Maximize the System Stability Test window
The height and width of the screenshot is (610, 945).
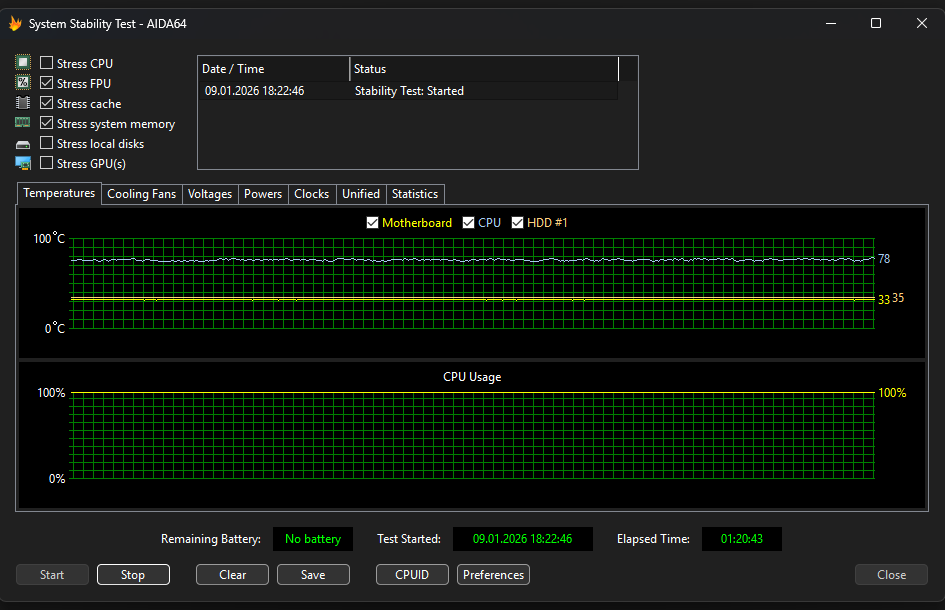click(x=876, y=24)
